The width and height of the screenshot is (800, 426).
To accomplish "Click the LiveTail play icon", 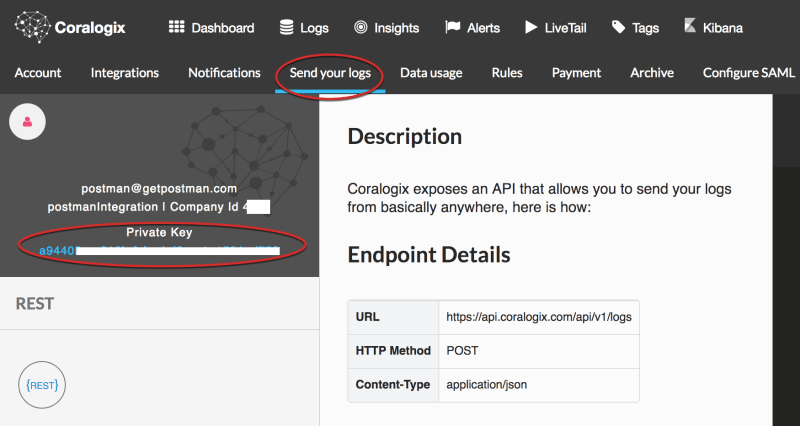I will coord(531,27).
